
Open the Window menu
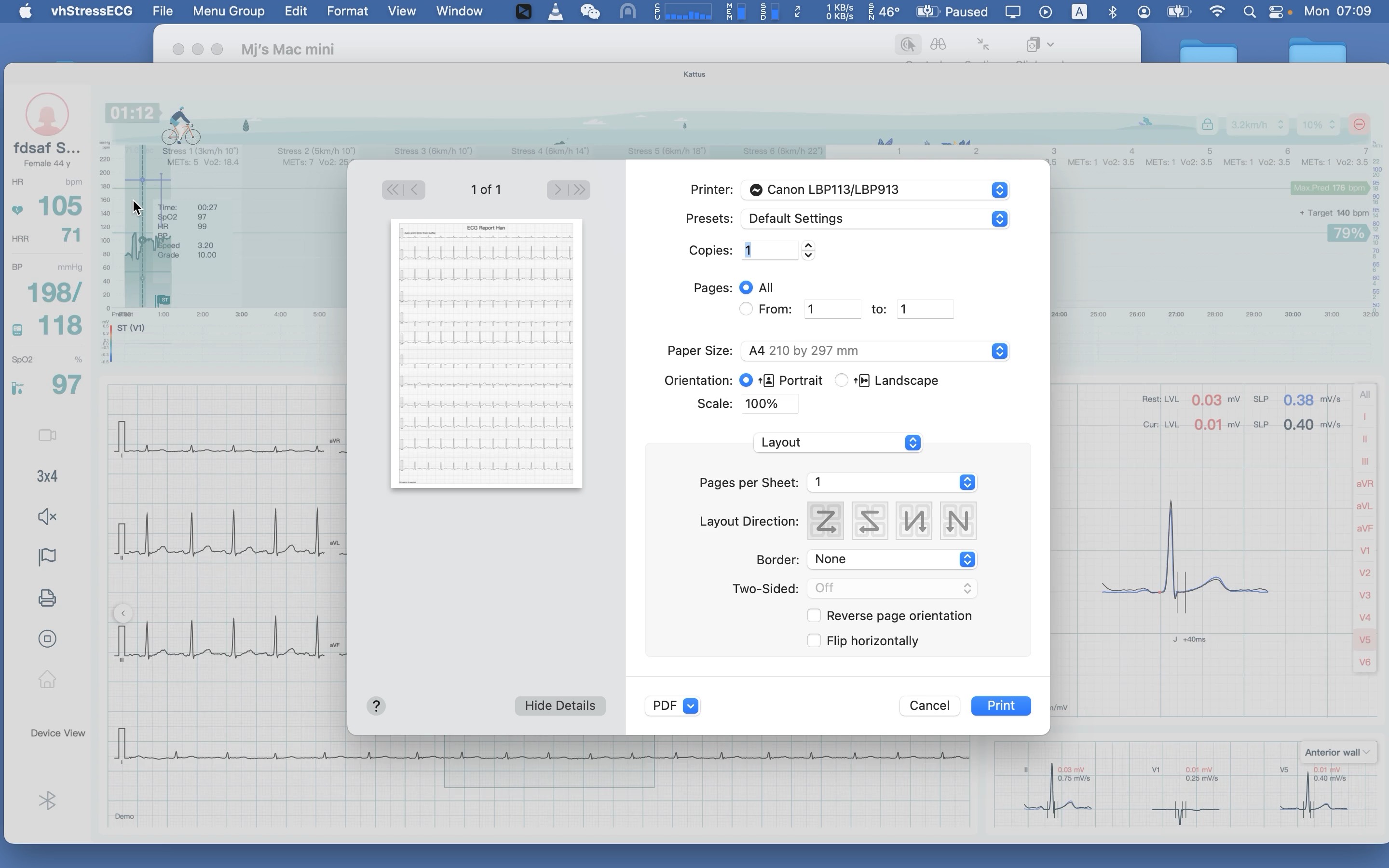coord(459,12)
